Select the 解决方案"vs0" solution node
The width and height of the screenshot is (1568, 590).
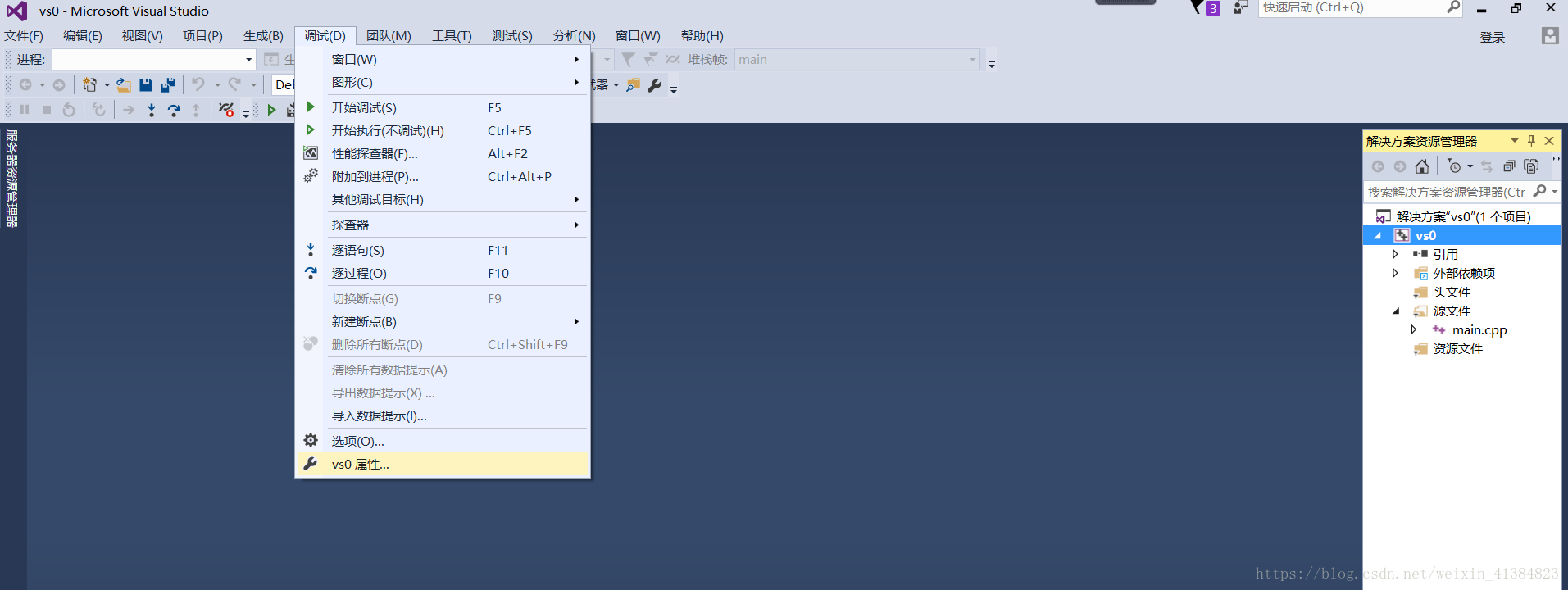(1463, 216)
